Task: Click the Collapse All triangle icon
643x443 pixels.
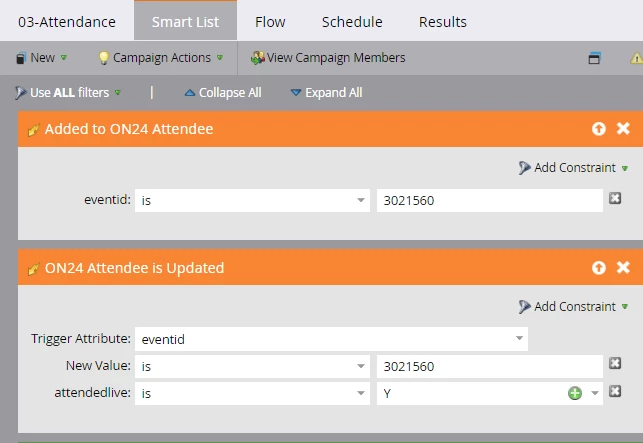Action: (x=189, y=93)
